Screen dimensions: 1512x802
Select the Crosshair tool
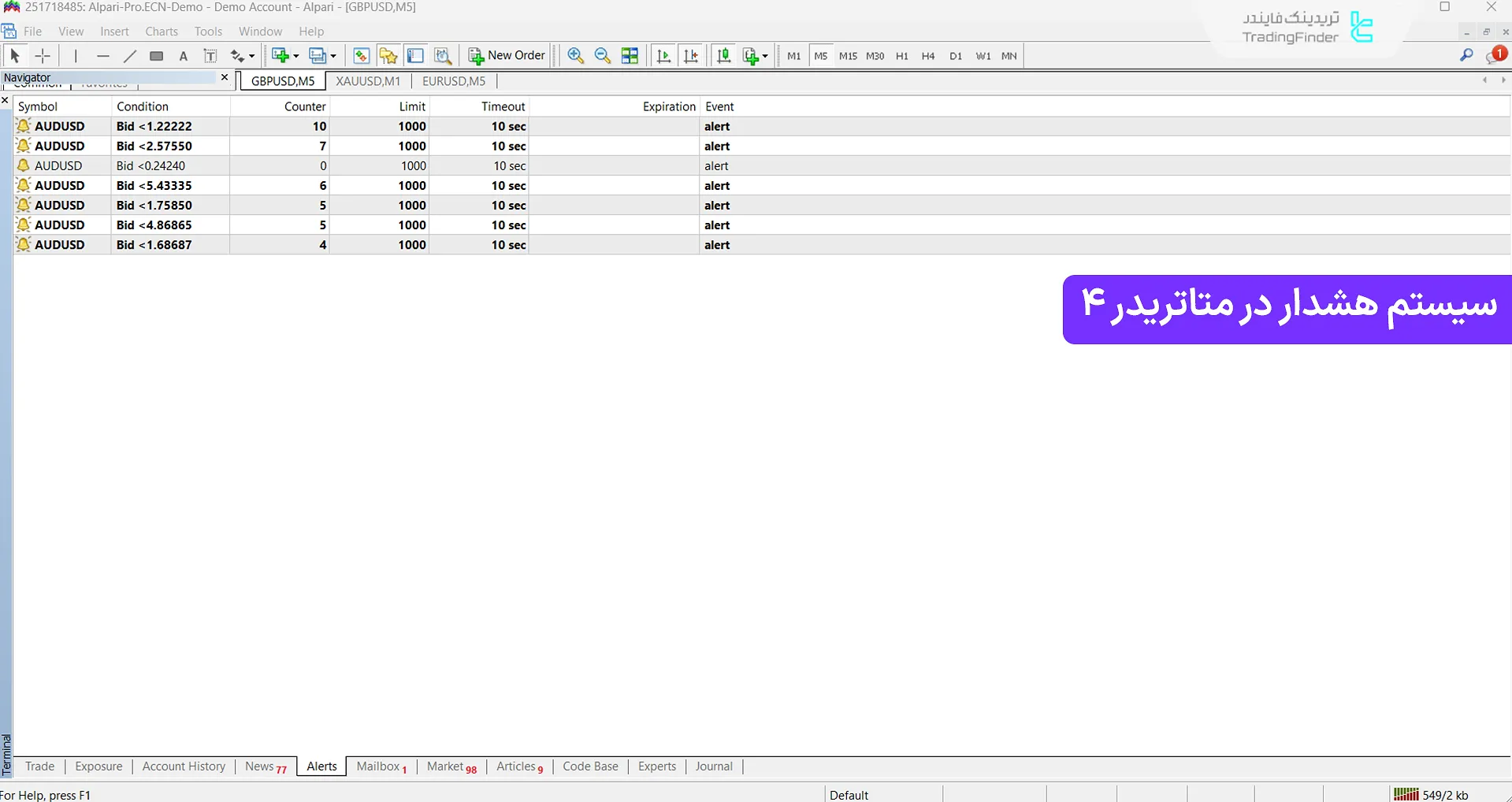pyautogui.click(x=43, y=56)
